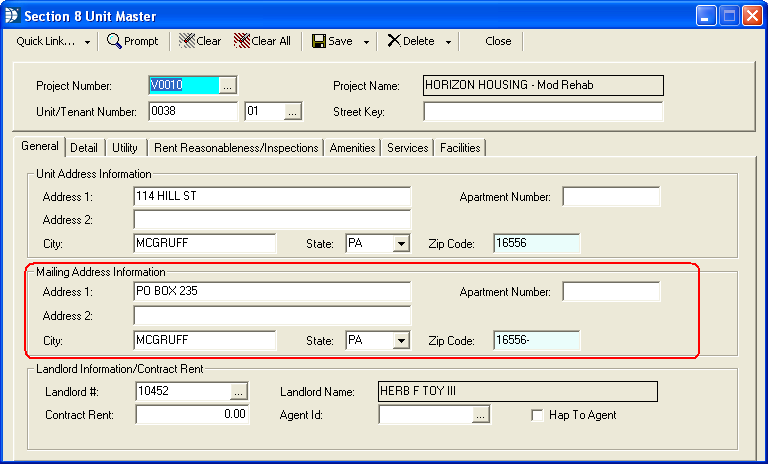Click the Landlord # field with 10452
The image size is (768, 464).
(183, 391)
